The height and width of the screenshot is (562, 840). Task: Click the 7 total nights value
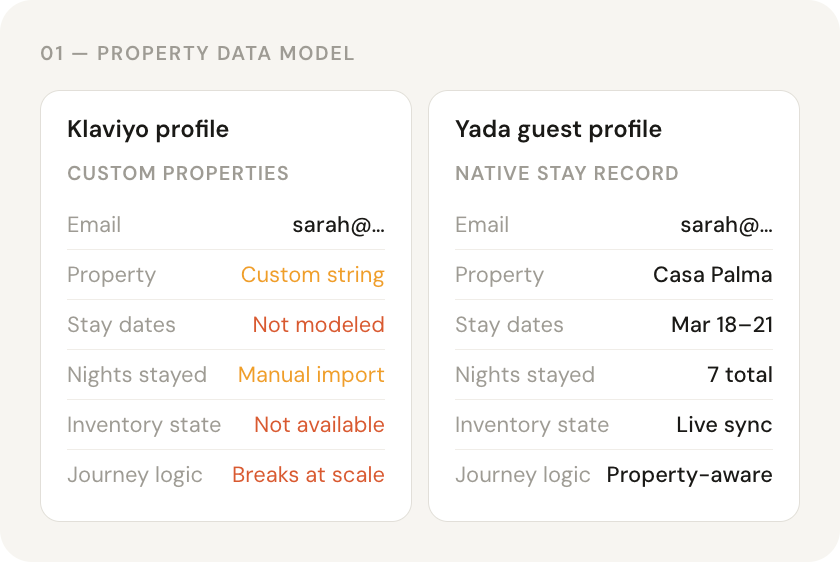point(740,374)
